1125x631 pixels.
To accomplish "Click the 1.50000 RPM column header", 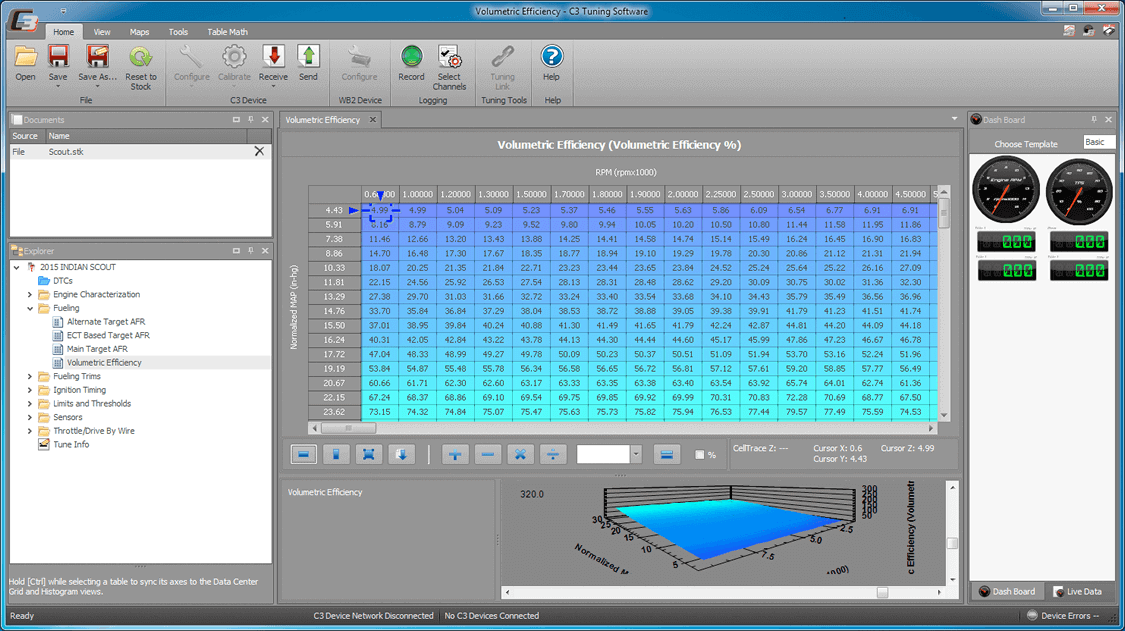I will click(531, 194).
